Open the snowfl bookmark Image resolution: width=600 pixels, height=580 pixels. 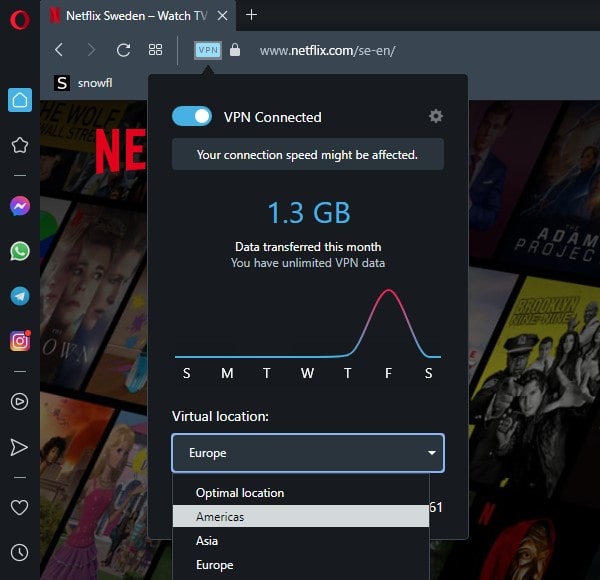click(83, 83)
